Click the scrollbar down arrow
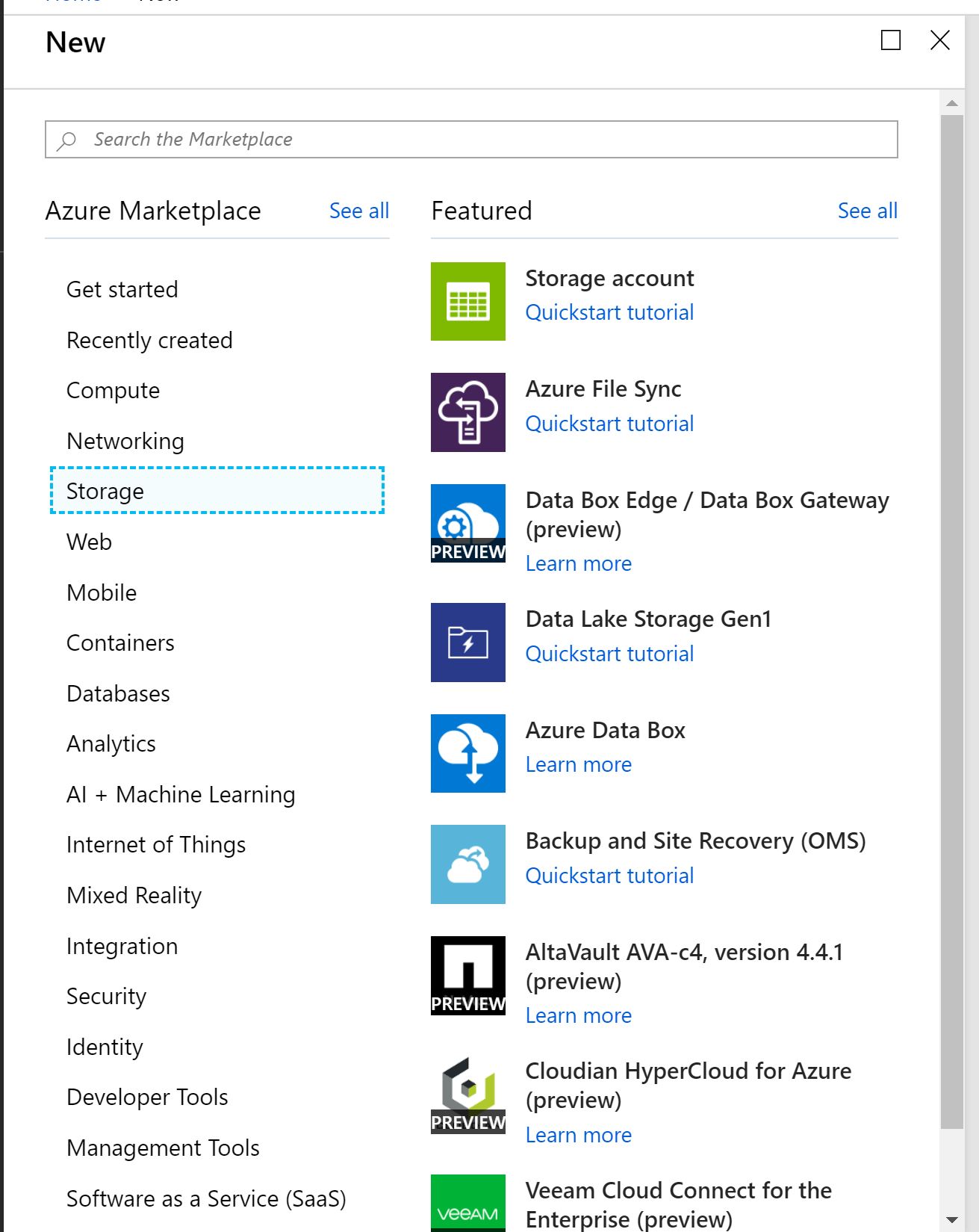979x1232 pixels. (951, 1219)
